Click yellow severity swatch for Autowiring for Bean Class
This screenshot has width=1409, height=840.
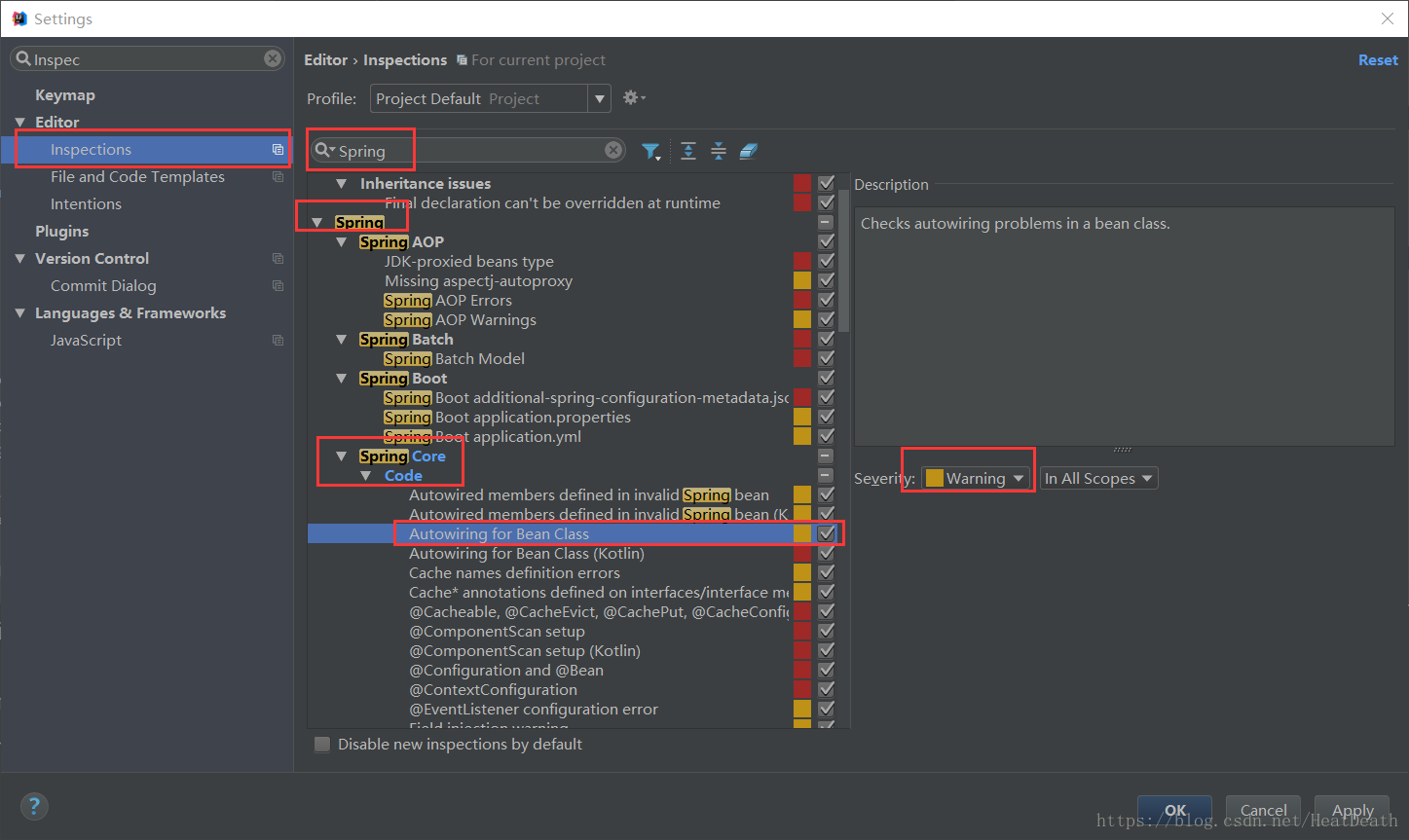pos(802,533)
